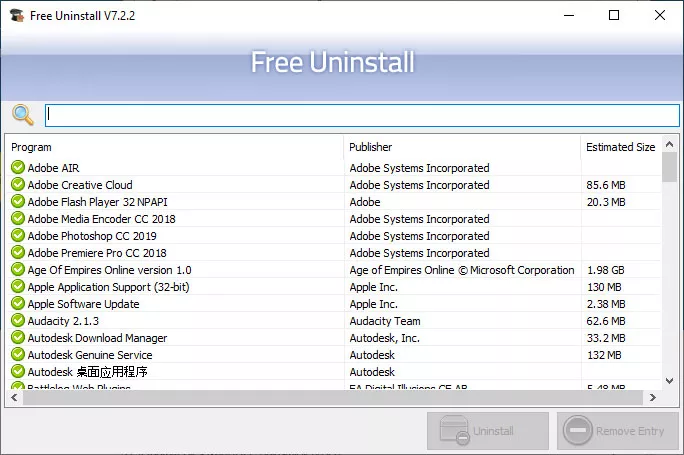Select Adobe Media Encoder CC 2018

point(101,219)
